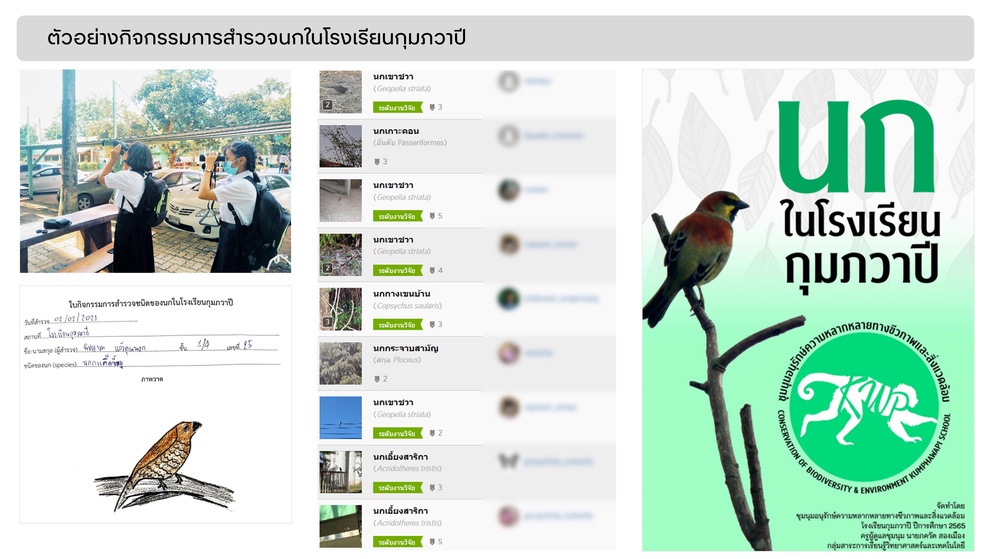Click research grade badge on last นกเอี้ยงสาริกา row
This screenshot has height=559, width=994.
[x=397, y=542]
